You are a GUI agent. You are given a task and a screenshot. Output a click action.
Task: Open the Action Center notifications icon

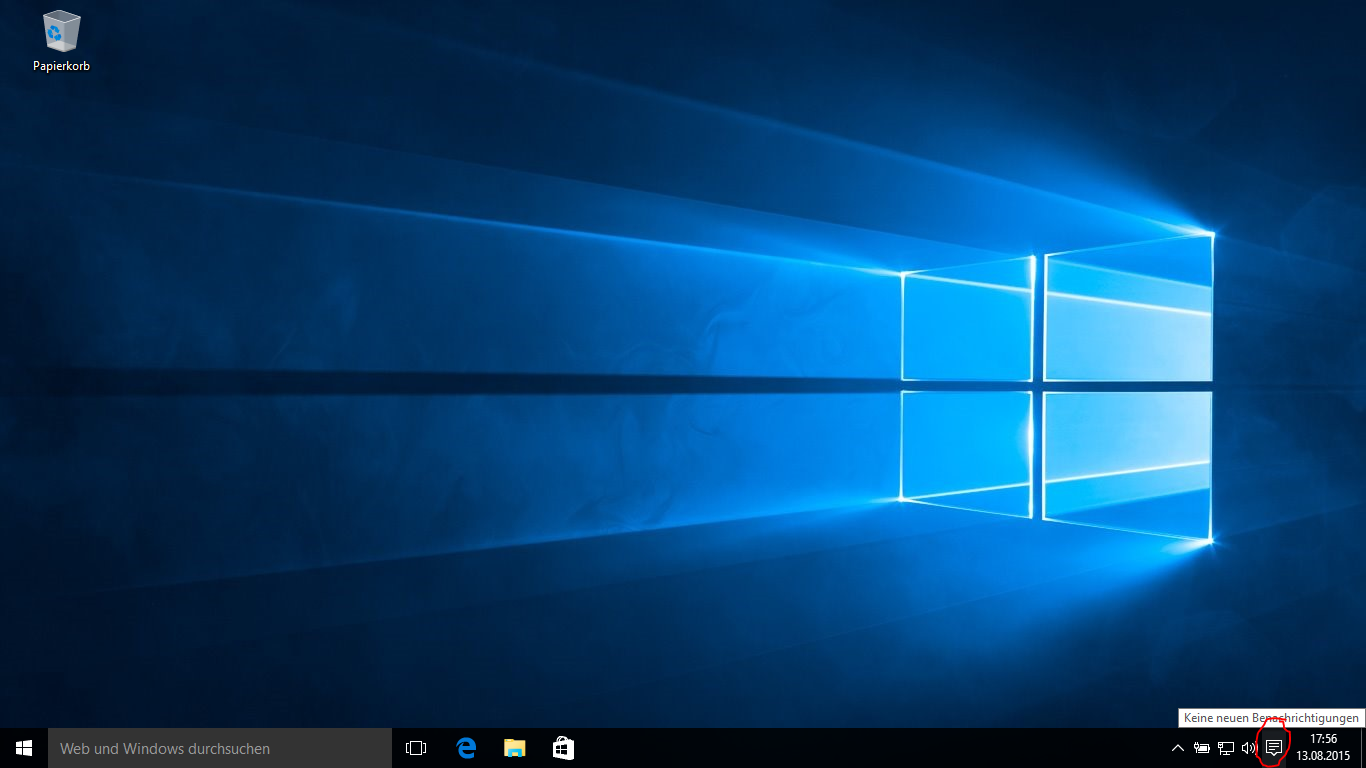pos(1274,748)
